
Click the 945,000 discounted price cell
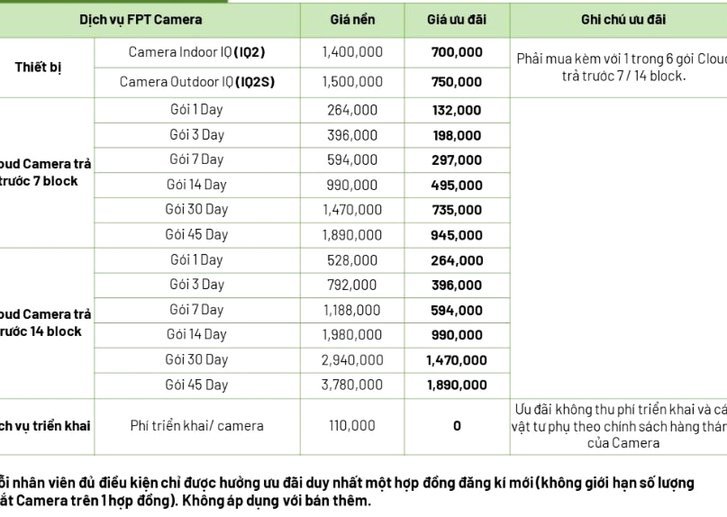coord(457,235)
